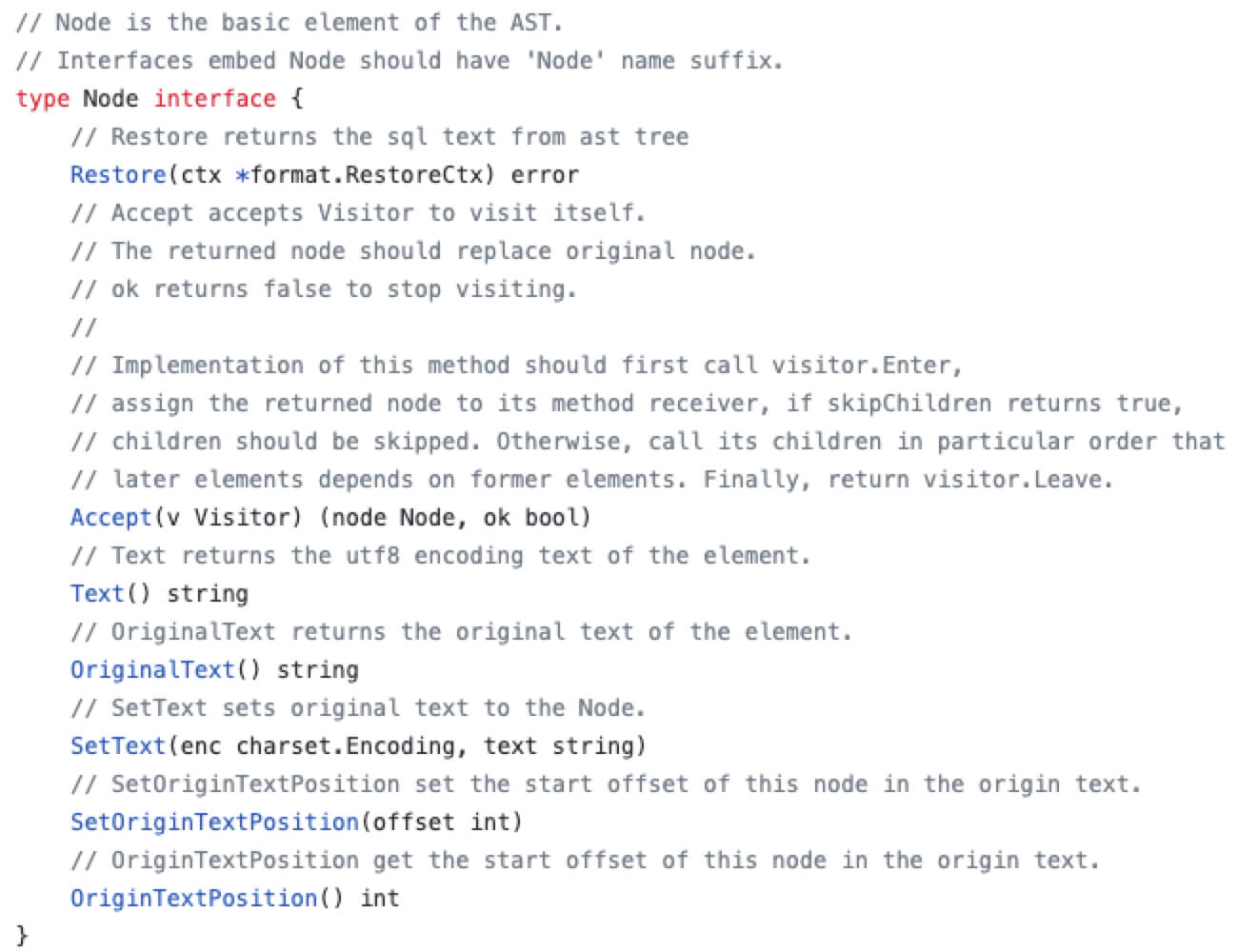The width and height of the screenshot is (1238, 952).
Task: Click the blue OriginTextPosition() method name
Action: pos(193,899)
